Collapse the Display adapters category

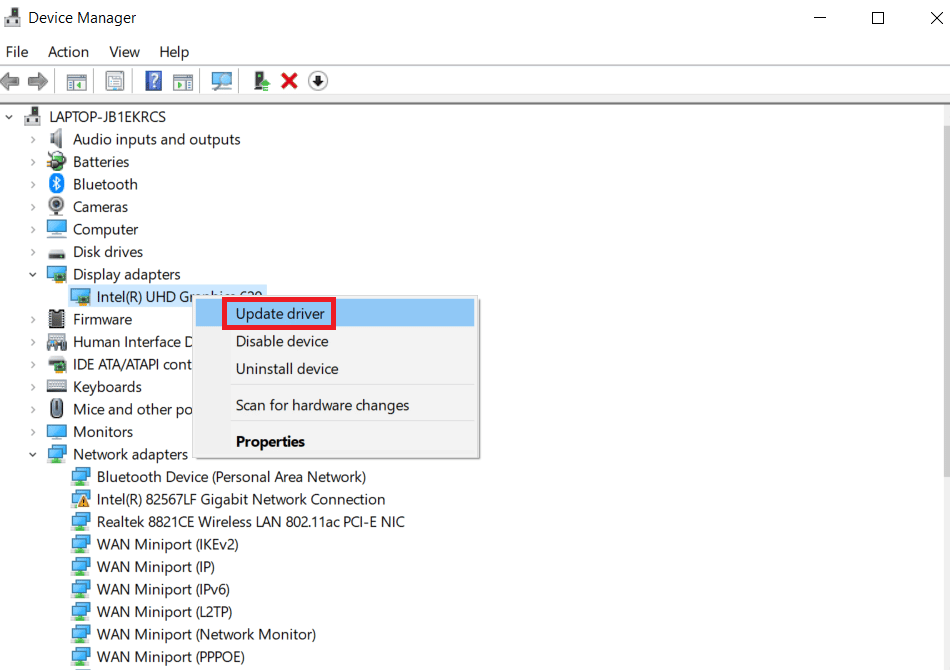click(x=31, y=274)
